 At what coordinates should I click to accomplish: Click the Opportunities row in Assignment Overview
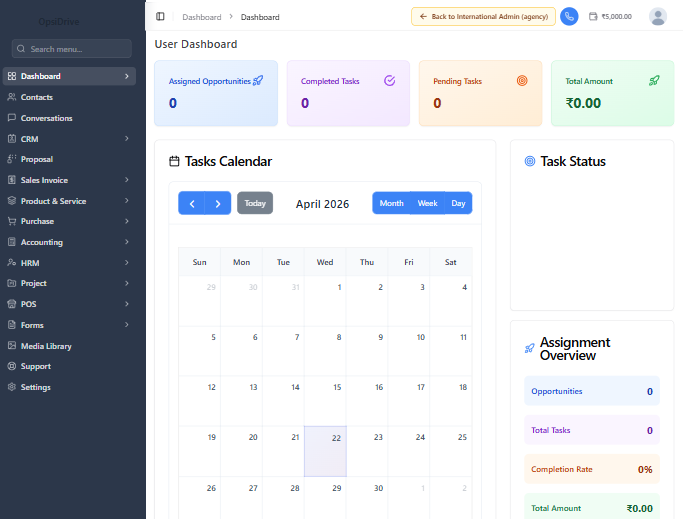[x=592, y=391]
